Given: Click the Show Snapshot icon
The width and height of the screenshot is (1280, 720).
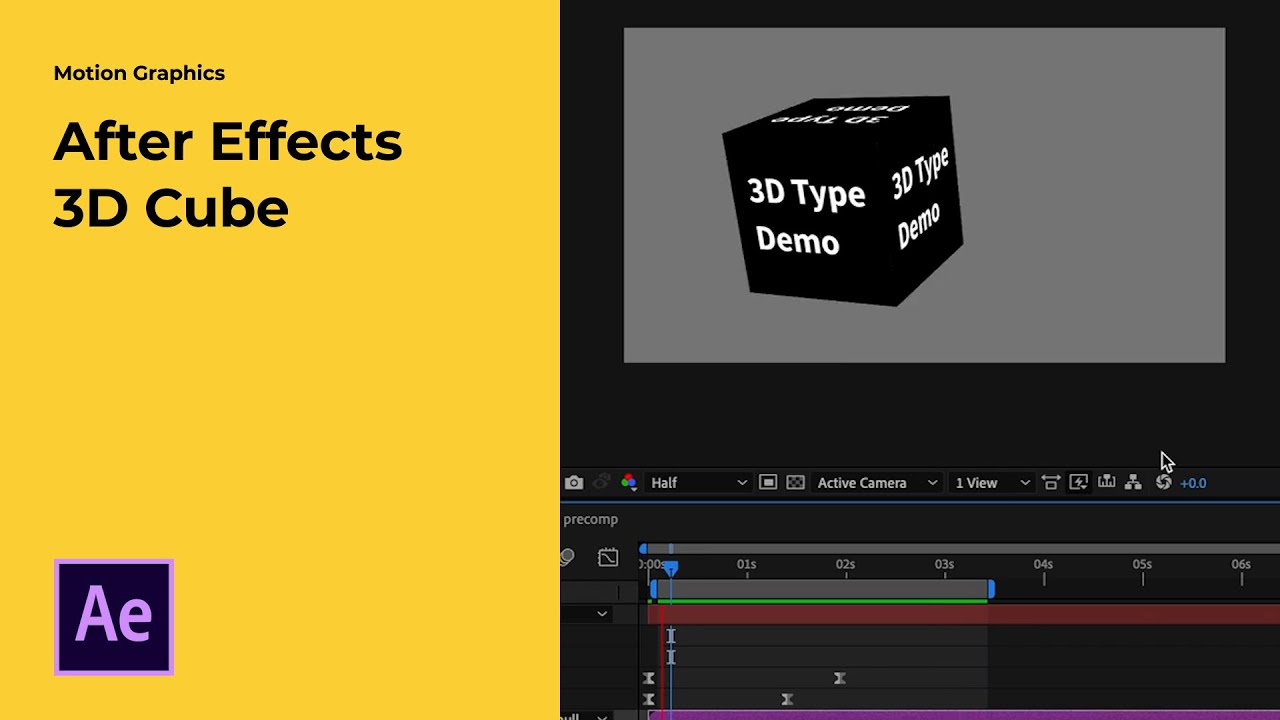Looking at the screenshot, I should click(x=602, y=483).
